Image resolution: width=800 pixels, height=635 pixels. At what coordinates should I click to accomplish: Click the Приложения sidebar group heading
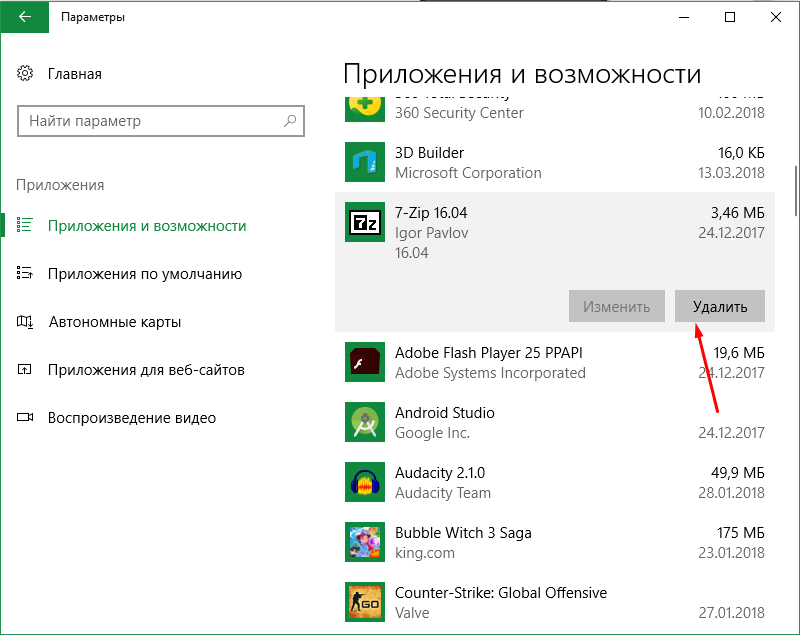60,185
